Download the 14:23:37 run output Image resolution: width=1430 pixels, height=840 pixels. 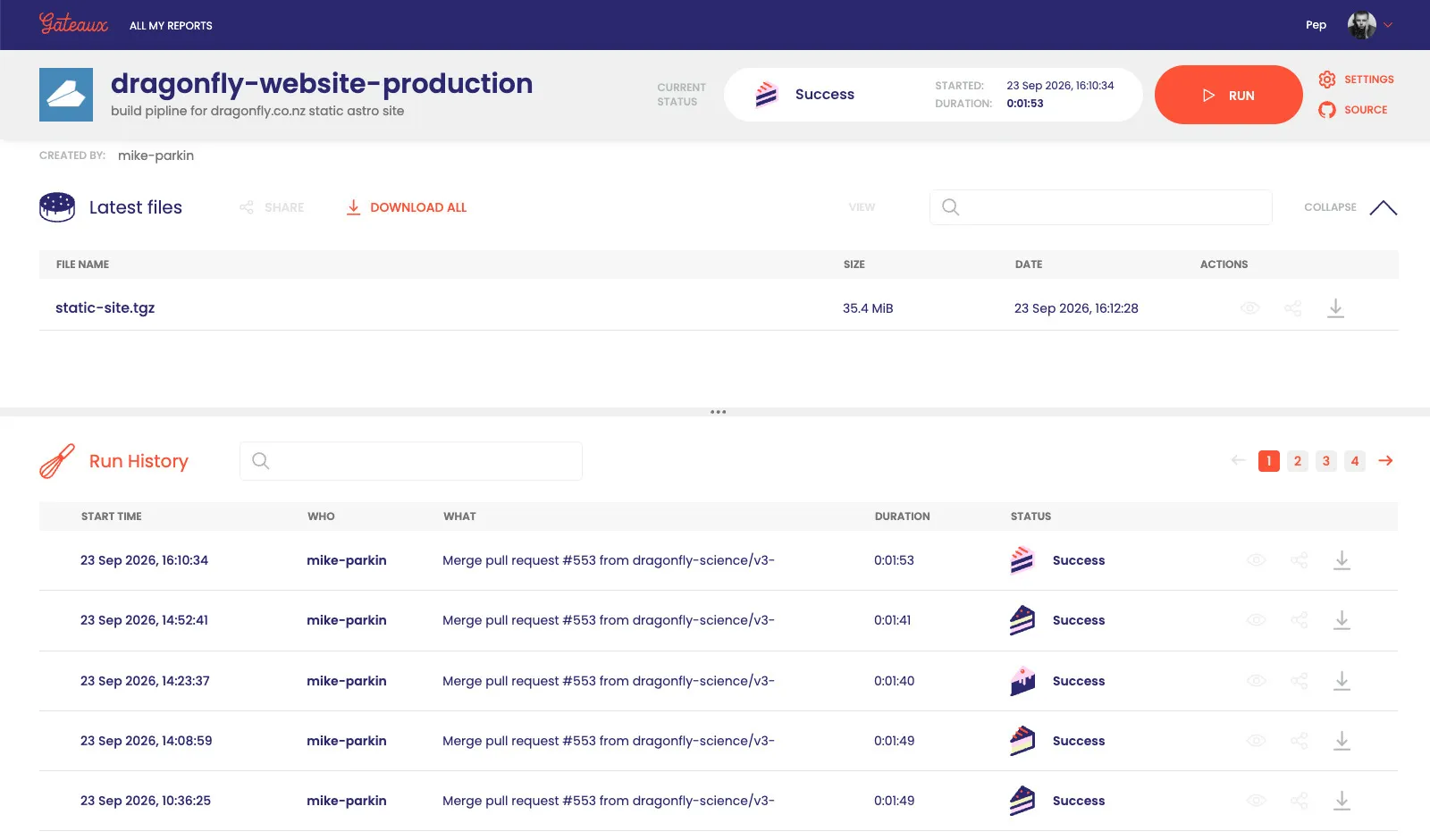point(1342,681)
